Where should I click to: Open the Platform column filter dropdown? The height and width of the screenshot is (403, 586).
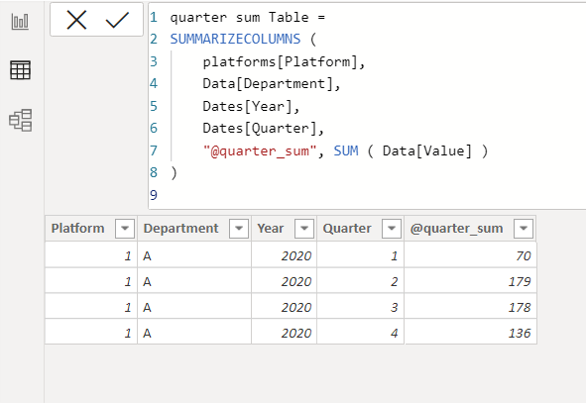(x=125, y=228)
